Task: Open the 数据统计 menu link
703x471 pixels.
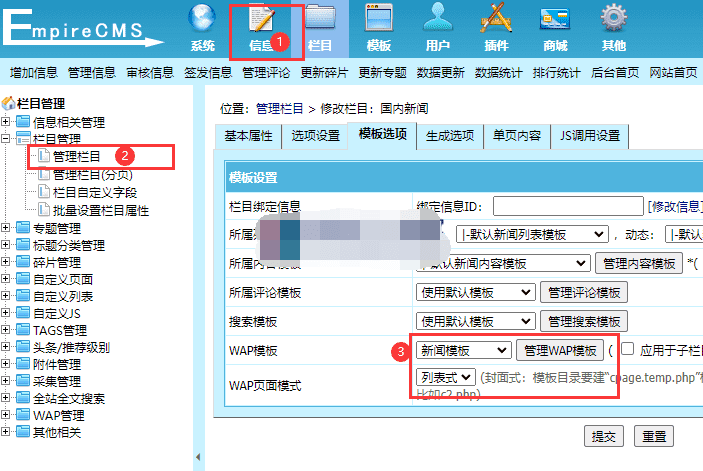Action: (499, 73)
